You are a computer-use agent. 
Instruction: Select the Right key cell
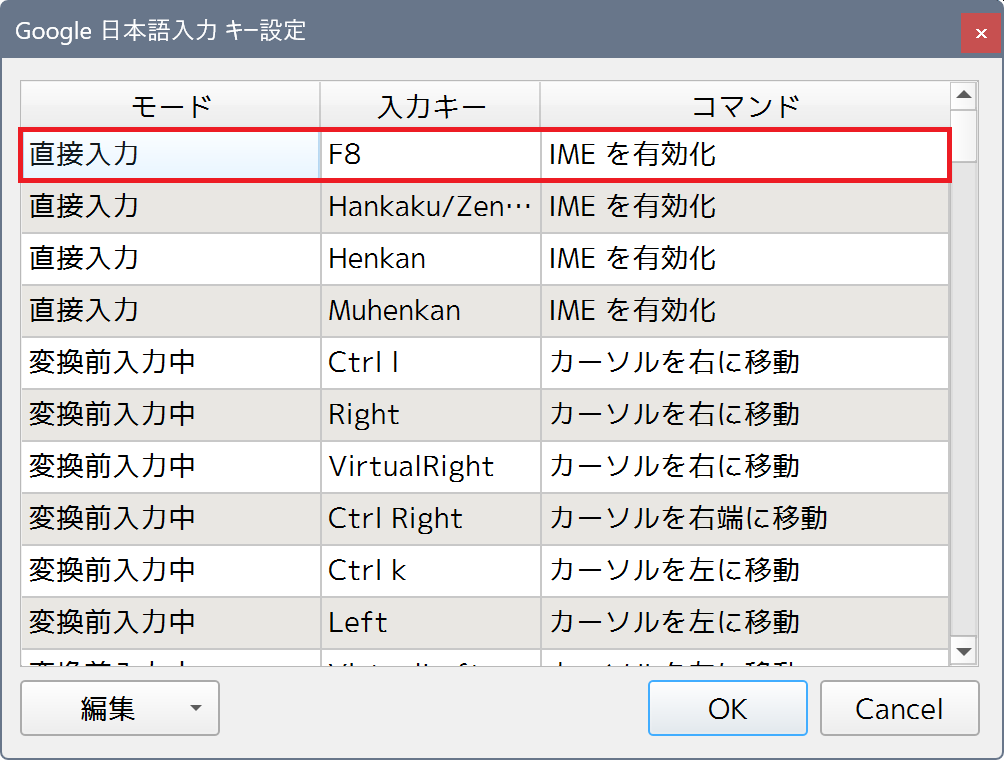click(431, 415)
